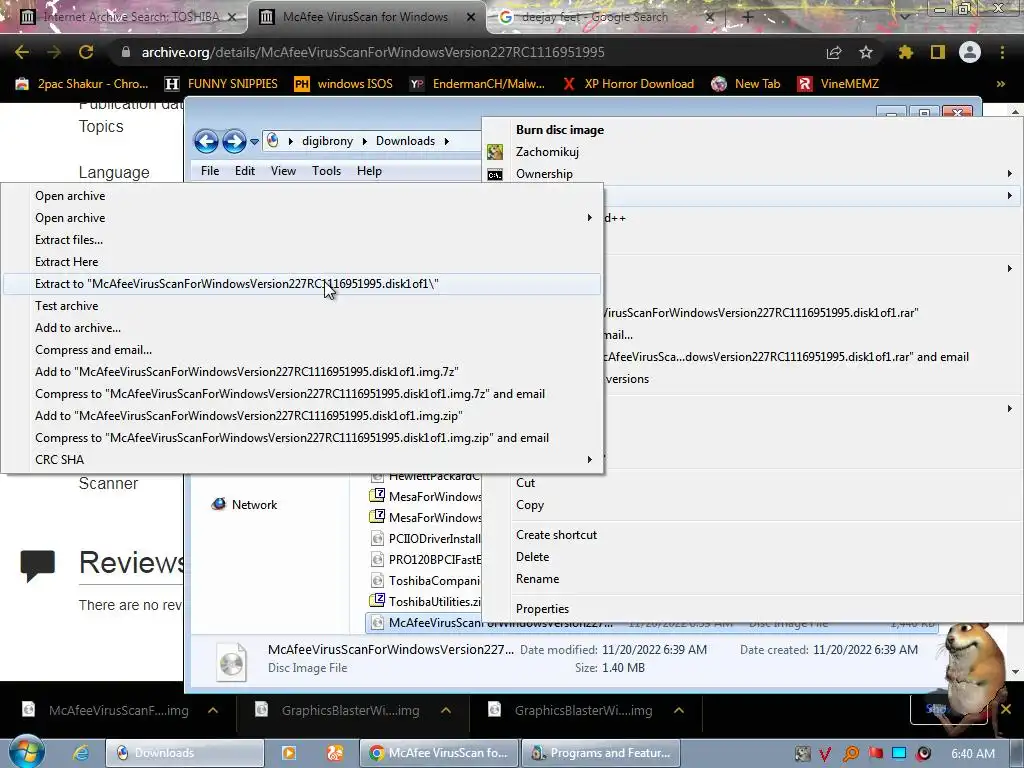Click digibrony in the Explorer breadcrumb
1024x768 pixels.
327,141
